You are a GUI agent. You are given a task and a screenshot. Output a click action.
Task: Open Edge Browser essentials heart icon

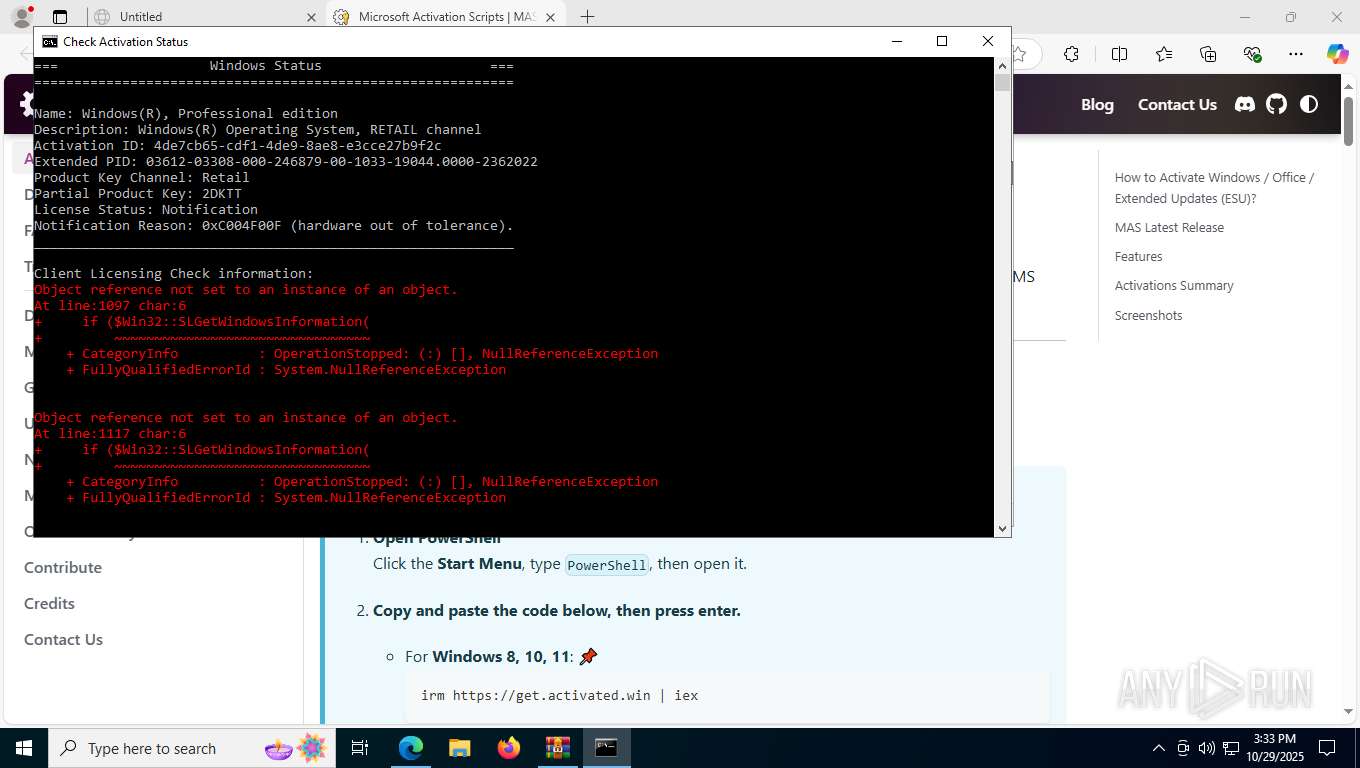point(1252,54)
